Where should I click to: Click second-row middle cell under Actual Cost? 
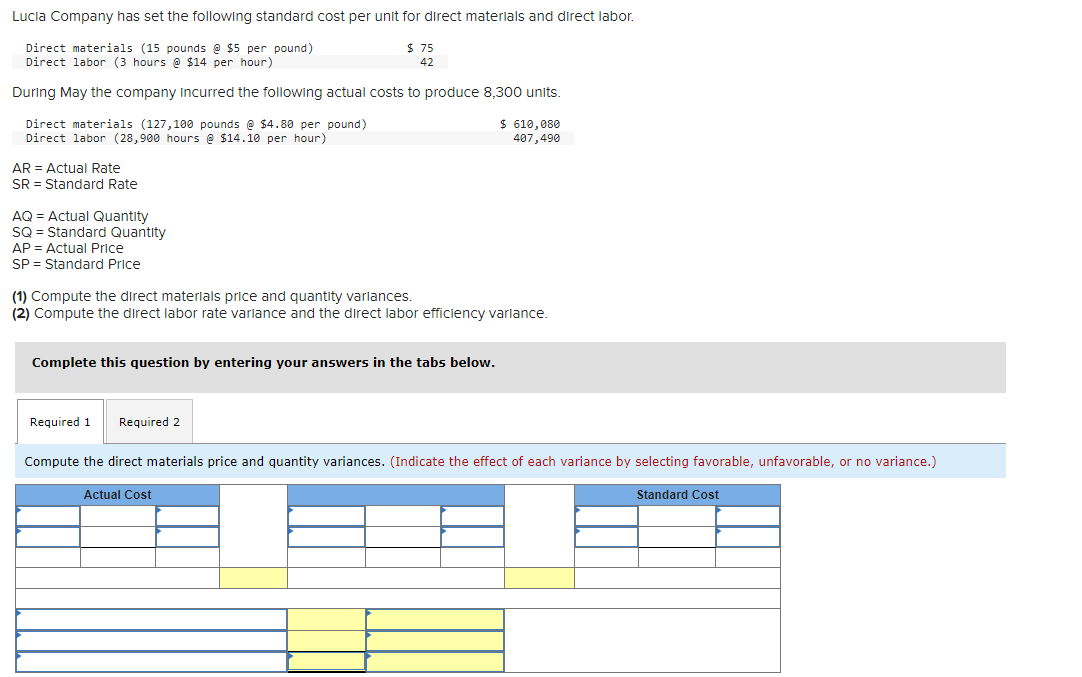[118, 537]
